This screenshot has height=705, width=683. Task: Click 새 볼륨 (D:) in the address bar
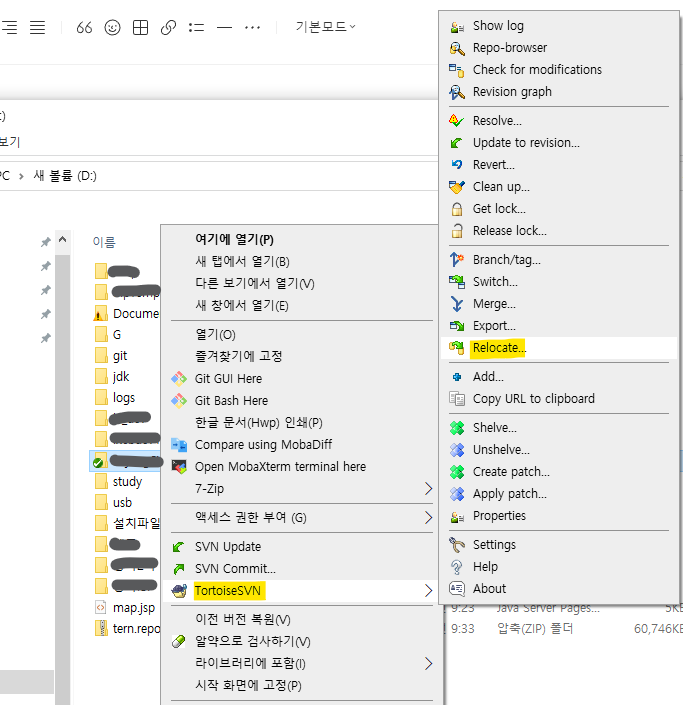pyautogui.click(x=65, y=176)
